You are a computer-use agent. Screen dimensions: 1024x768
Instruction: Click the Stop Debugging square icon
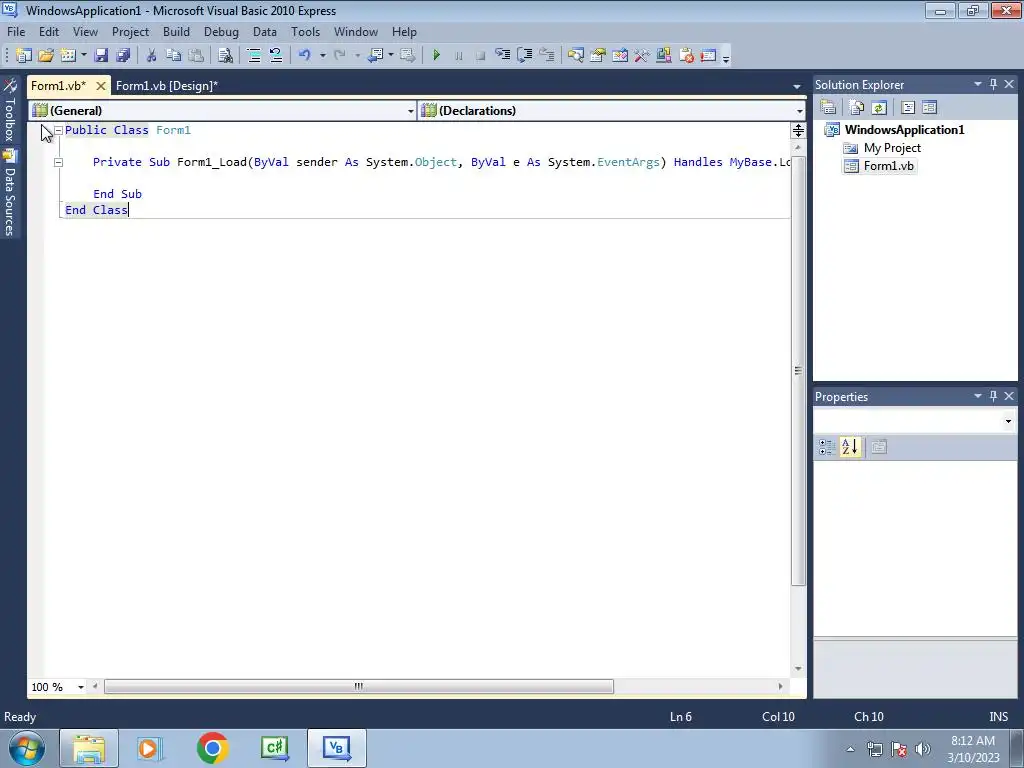480,56
